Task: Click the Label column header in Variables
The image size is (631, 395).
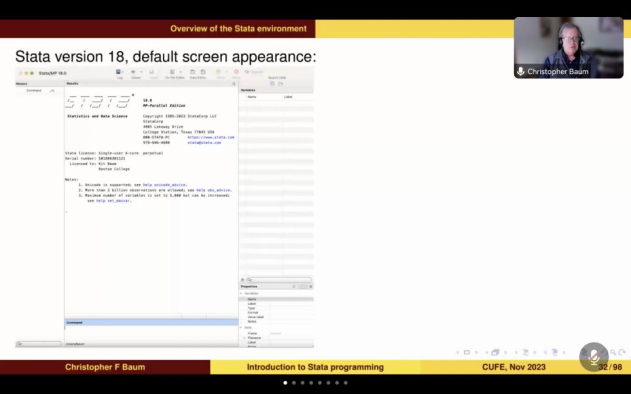Action: click(x=288, y=97)
